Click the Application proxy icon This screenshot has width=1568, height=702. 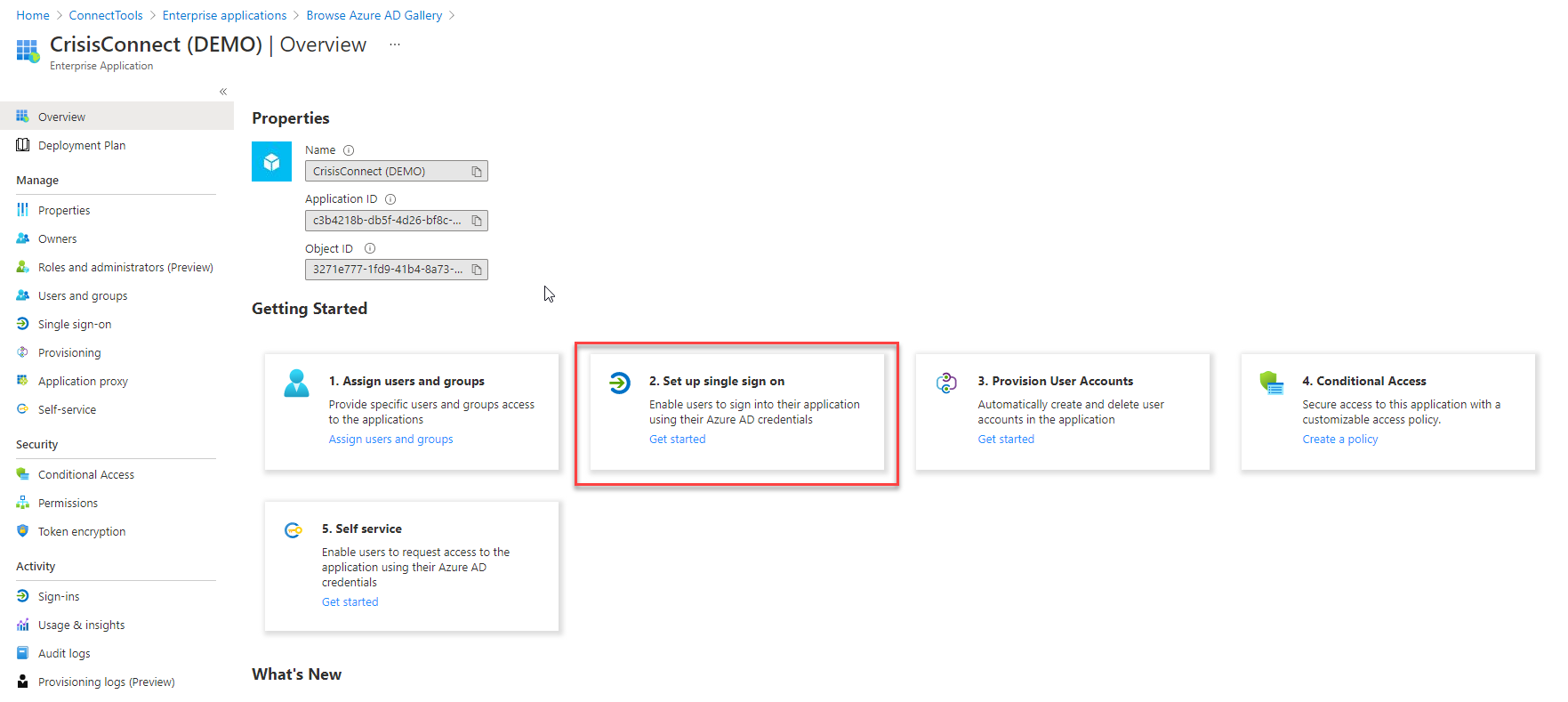click(x=22, y=381)
